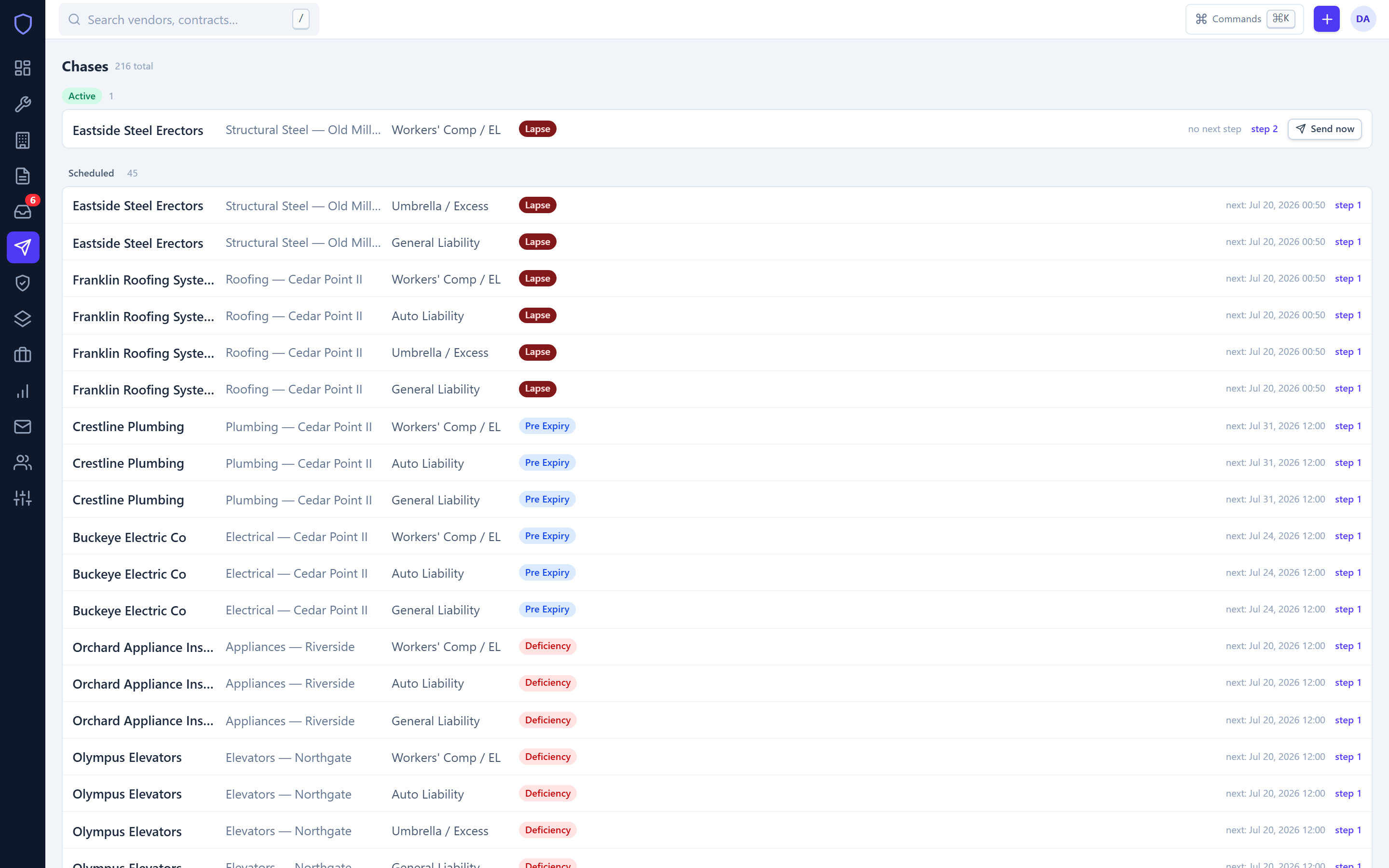The width and height of the screenshot is (1389, 868).
Task: Click step 1 on Eastside Umbrella / Excess row
Action: (1348, 205)
